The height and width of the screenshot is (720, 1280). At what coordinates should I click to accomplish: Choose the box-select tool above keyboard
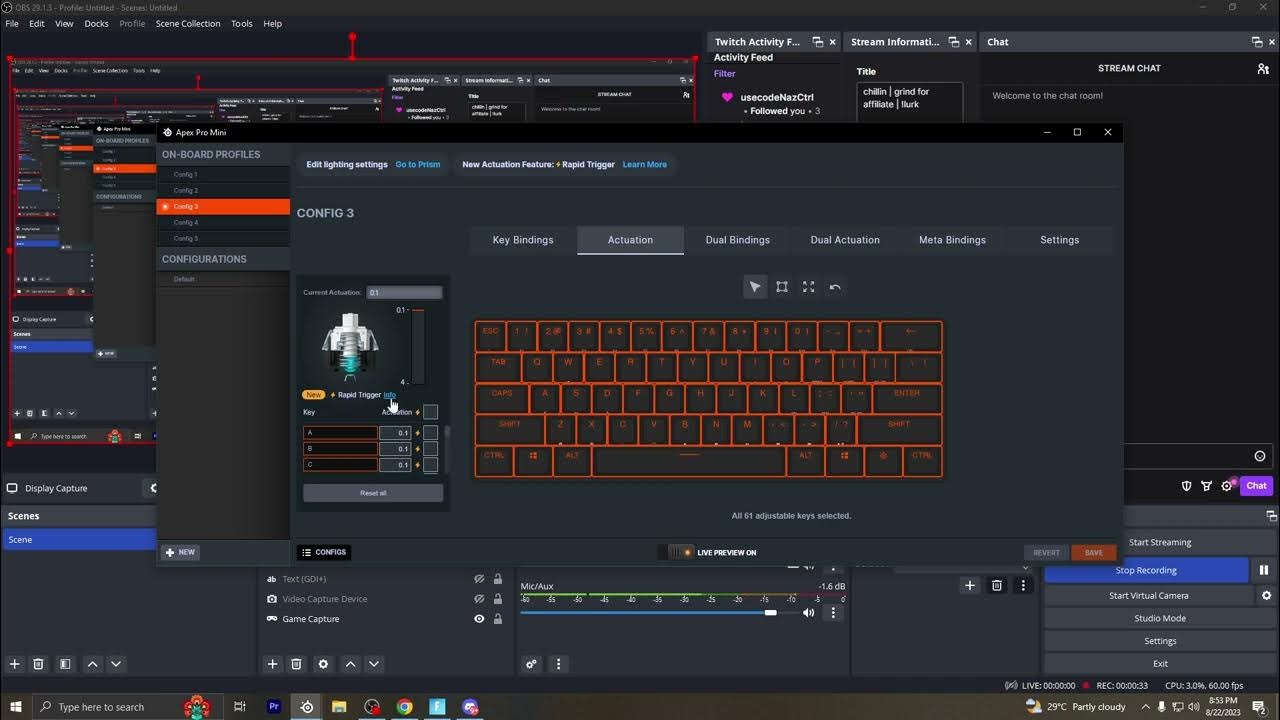782,287
